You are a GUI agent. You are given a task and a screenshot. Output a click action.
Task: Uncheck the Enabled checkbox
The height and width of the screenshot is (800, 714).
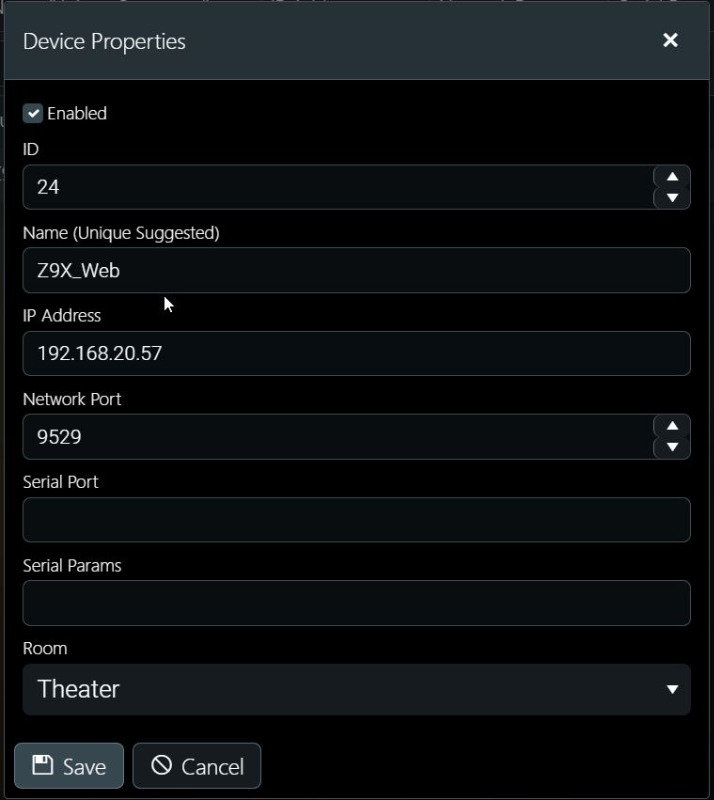pos(33,113)
